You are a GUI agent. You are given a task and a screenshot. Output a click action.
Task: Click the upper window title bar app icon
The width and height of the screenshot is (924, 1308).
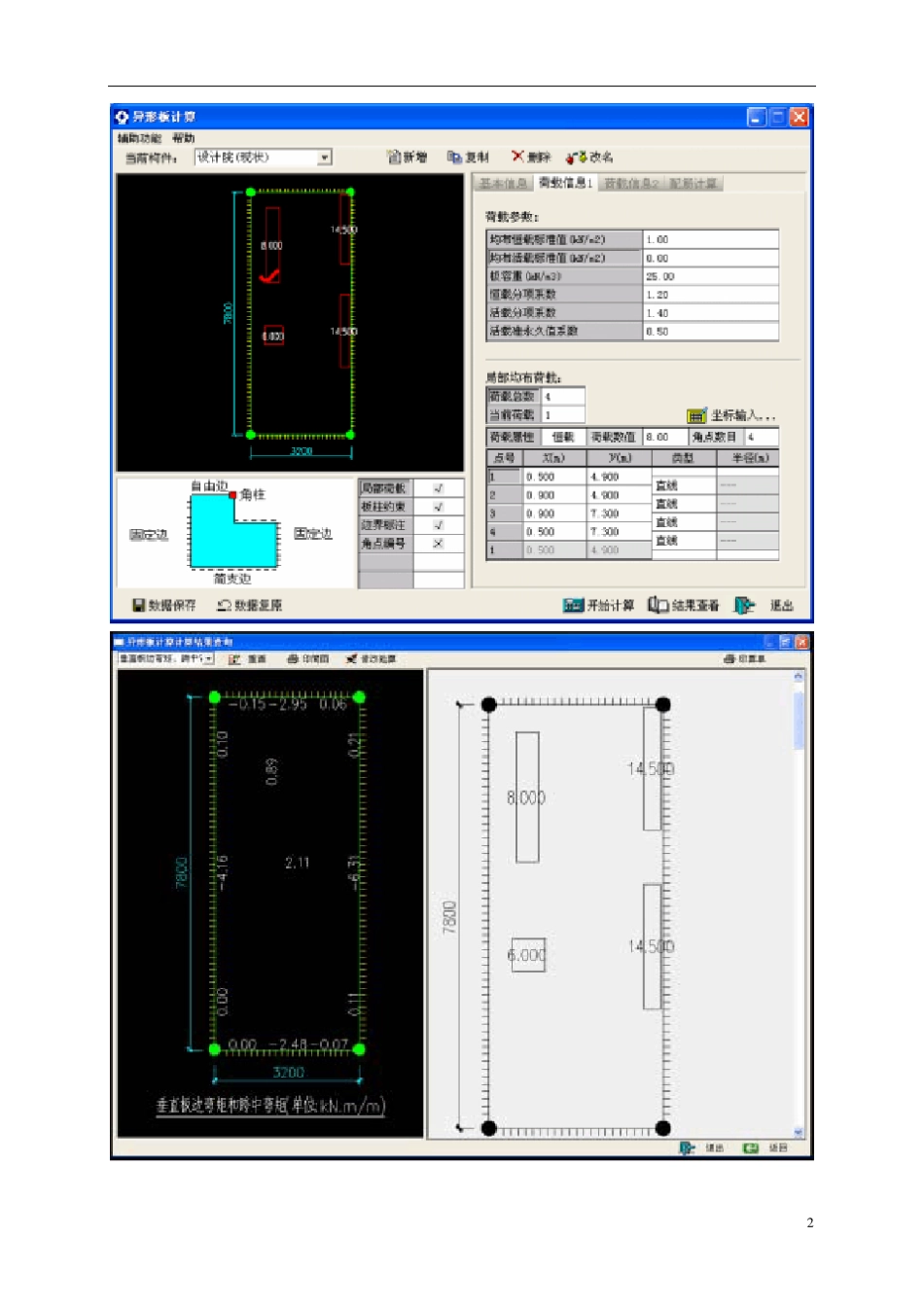(123, 117)
